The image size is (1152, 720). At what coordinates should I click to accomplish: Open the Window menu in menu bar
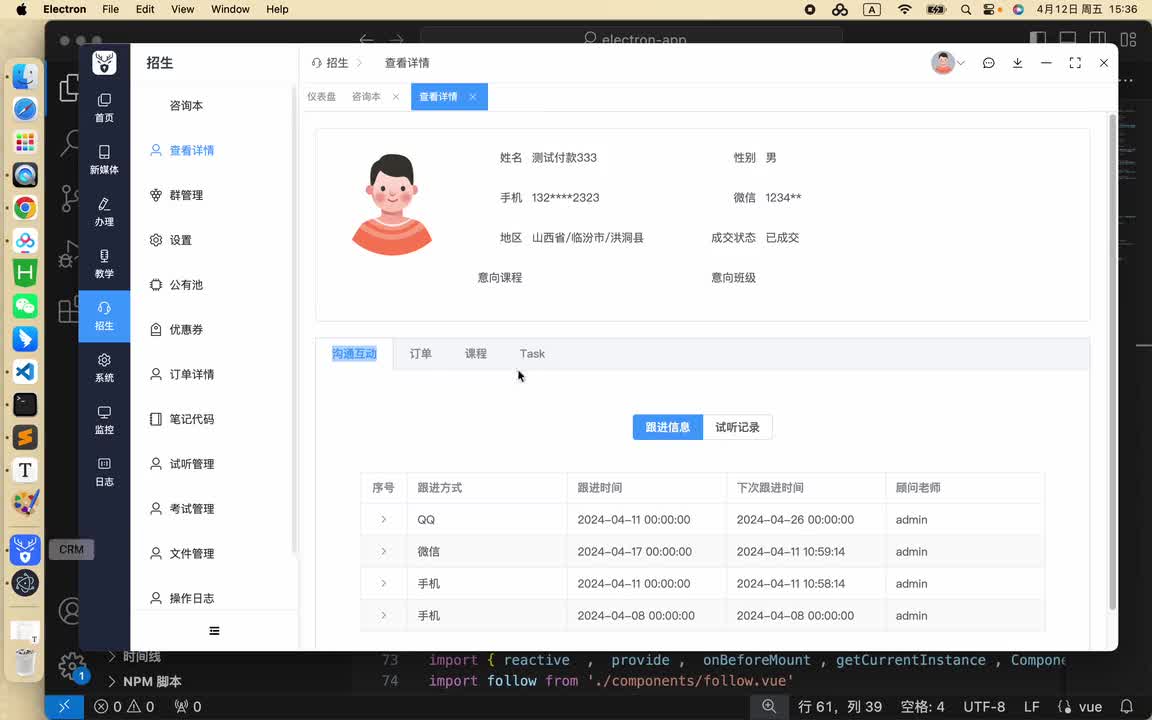pos(230,9)
